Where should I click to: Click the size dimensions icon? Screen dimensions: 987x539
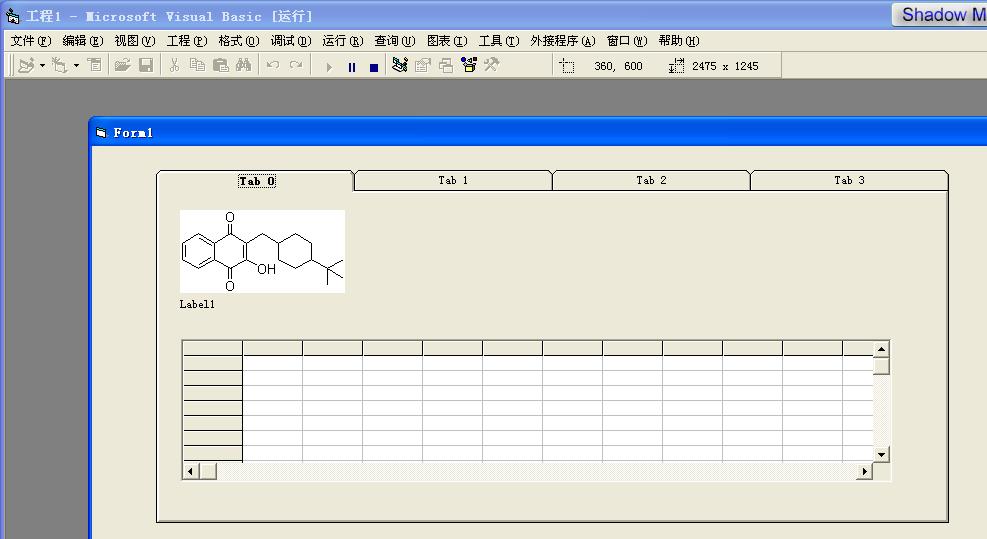[x=676, y=66]
